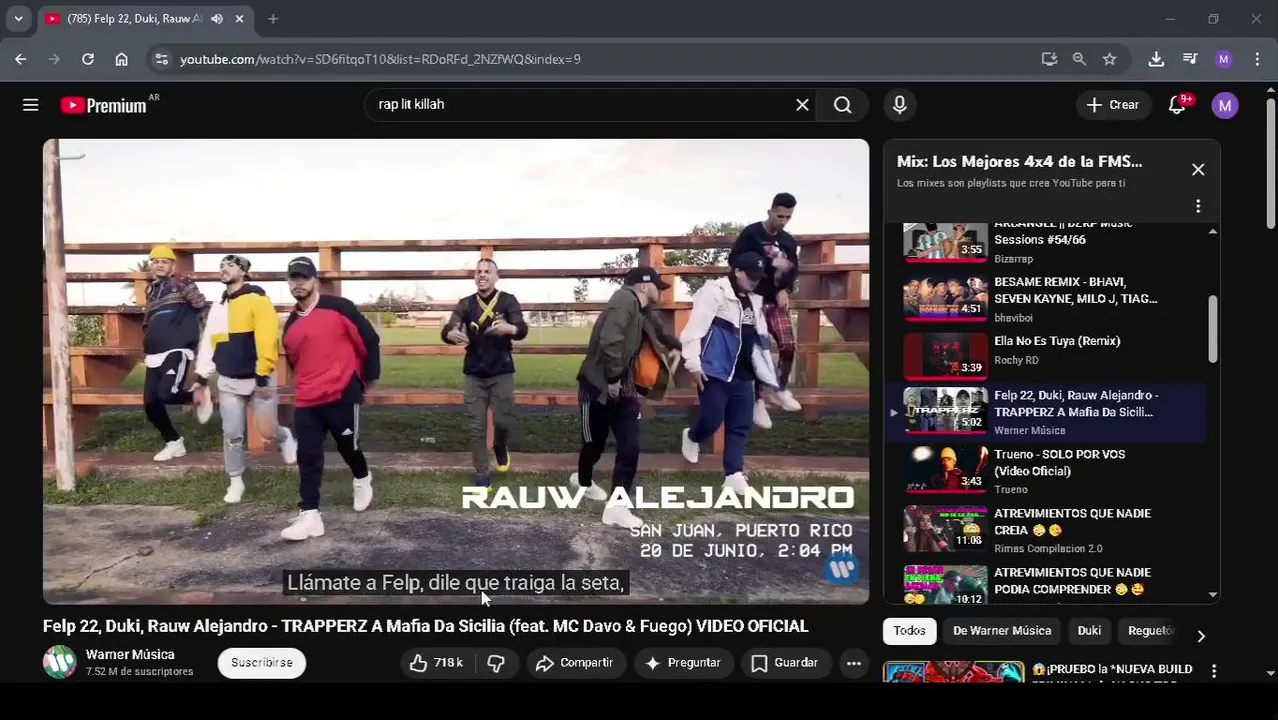Open Mix playlist options menu
This screenshot has width=1278, height=720.
(1198, 206)
